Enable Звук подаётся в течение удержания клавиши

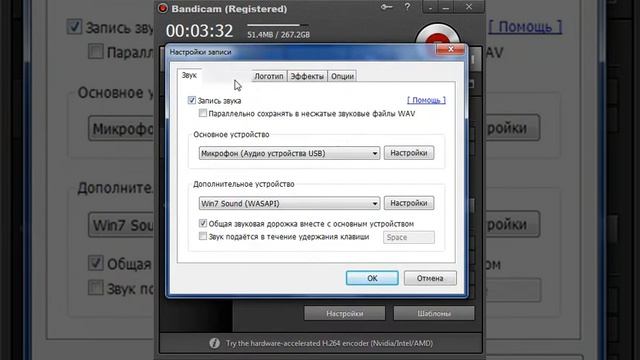(x=203, y=236)
